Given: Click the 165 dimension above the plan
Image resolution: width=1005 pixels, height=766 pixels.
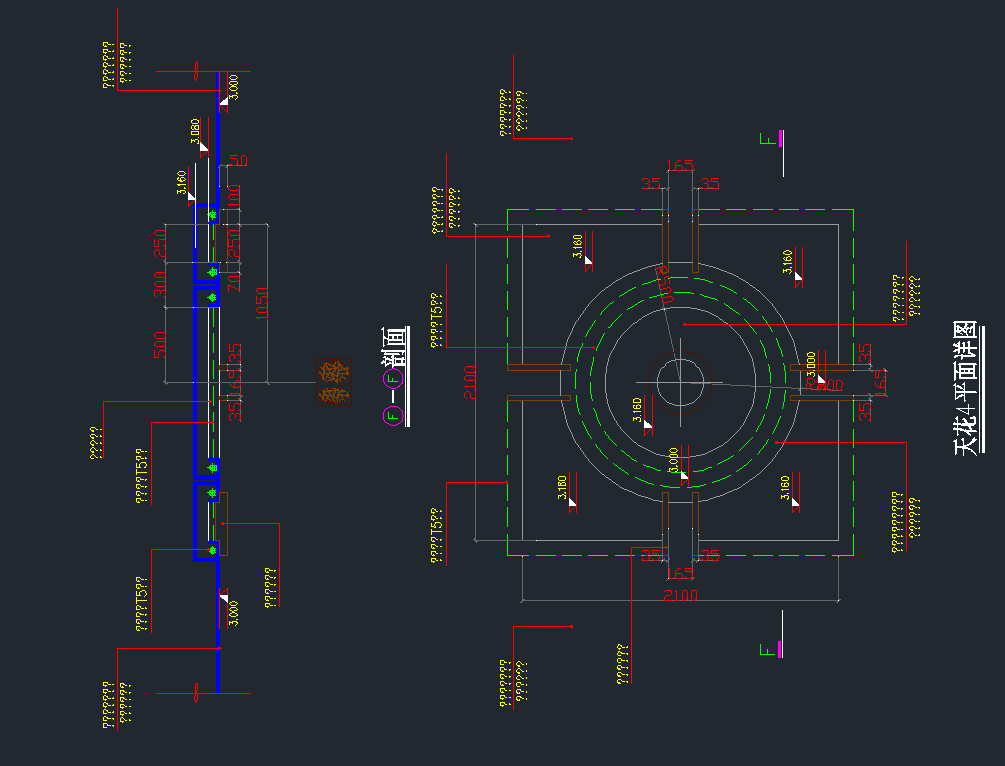Looking at the screenshot, I should coord(682,166).
